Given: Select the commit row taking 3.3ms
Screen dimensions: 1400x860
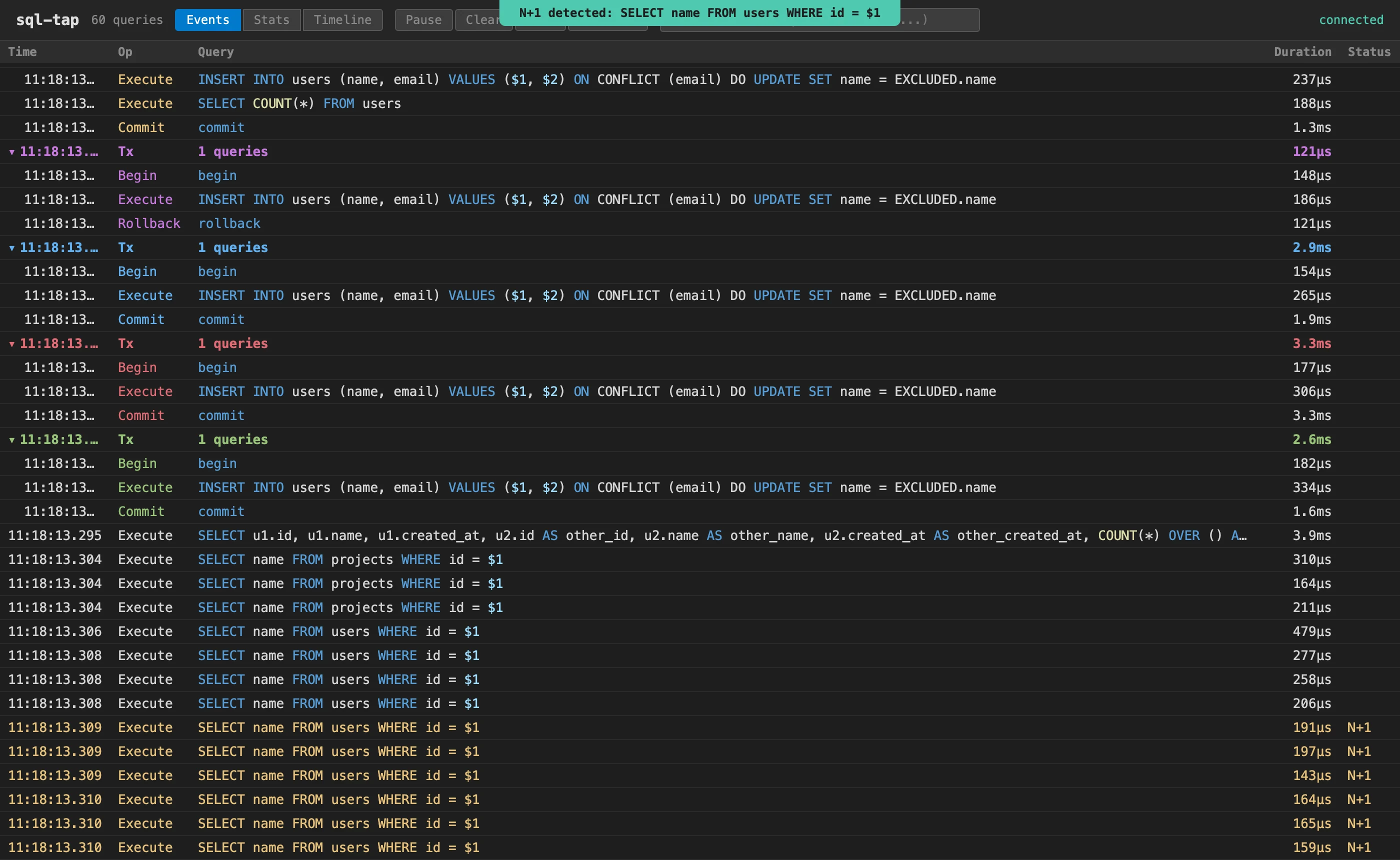Looking at the screenshot, I should coord(700,416).
